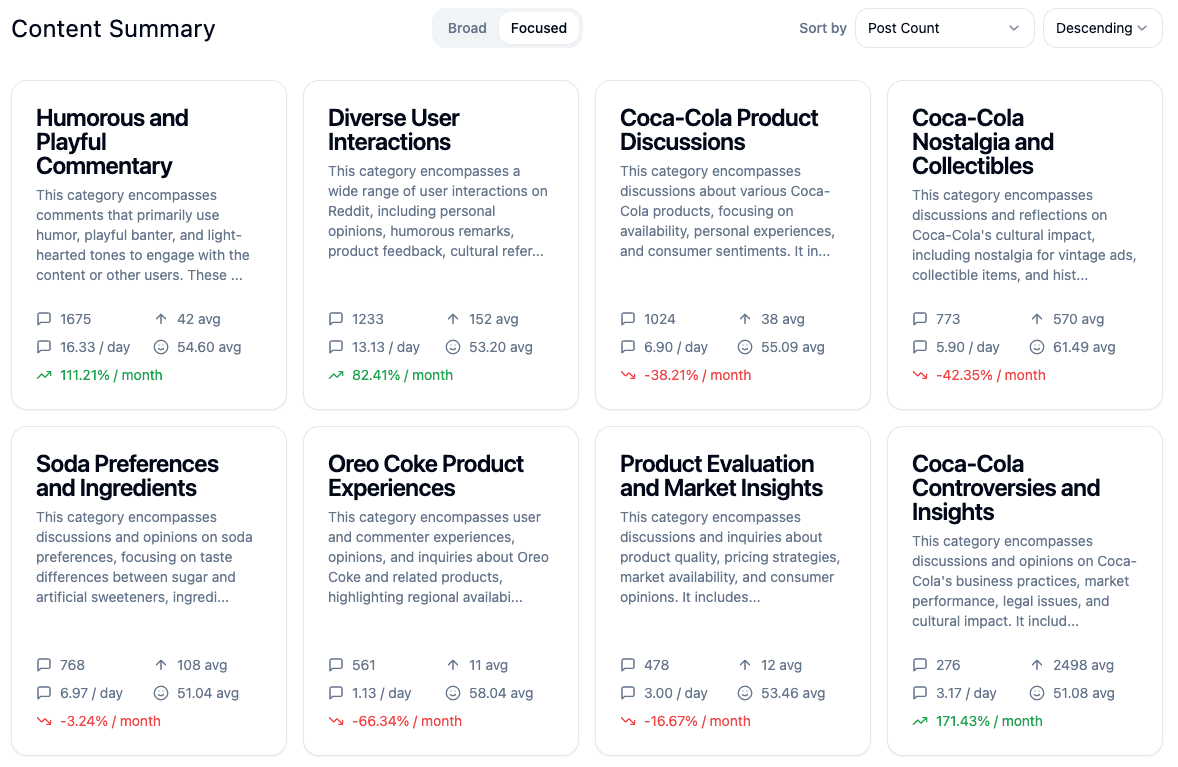1178x767 pixels.
Task: Click upvote arrow icon beside 2498 avg
Action: click(1037, 665)
